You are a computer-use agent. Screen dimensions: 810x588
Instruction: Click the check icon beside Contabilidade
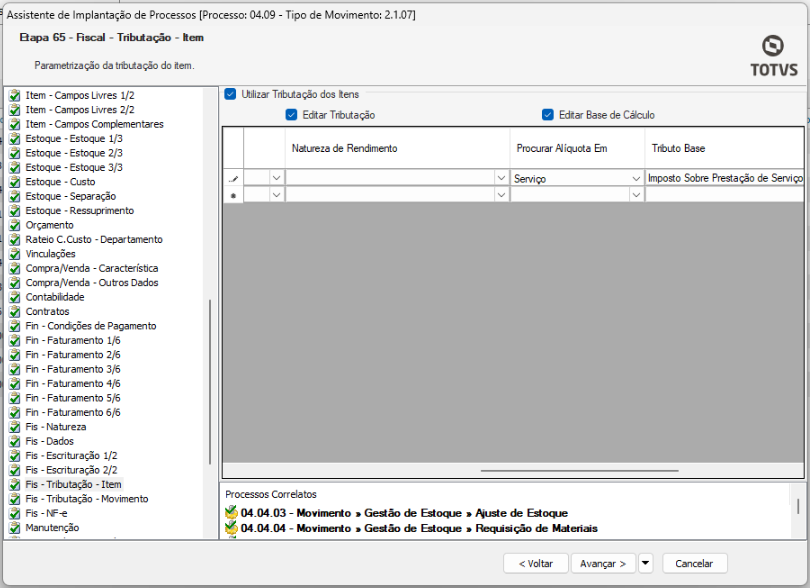pos(14,297)
